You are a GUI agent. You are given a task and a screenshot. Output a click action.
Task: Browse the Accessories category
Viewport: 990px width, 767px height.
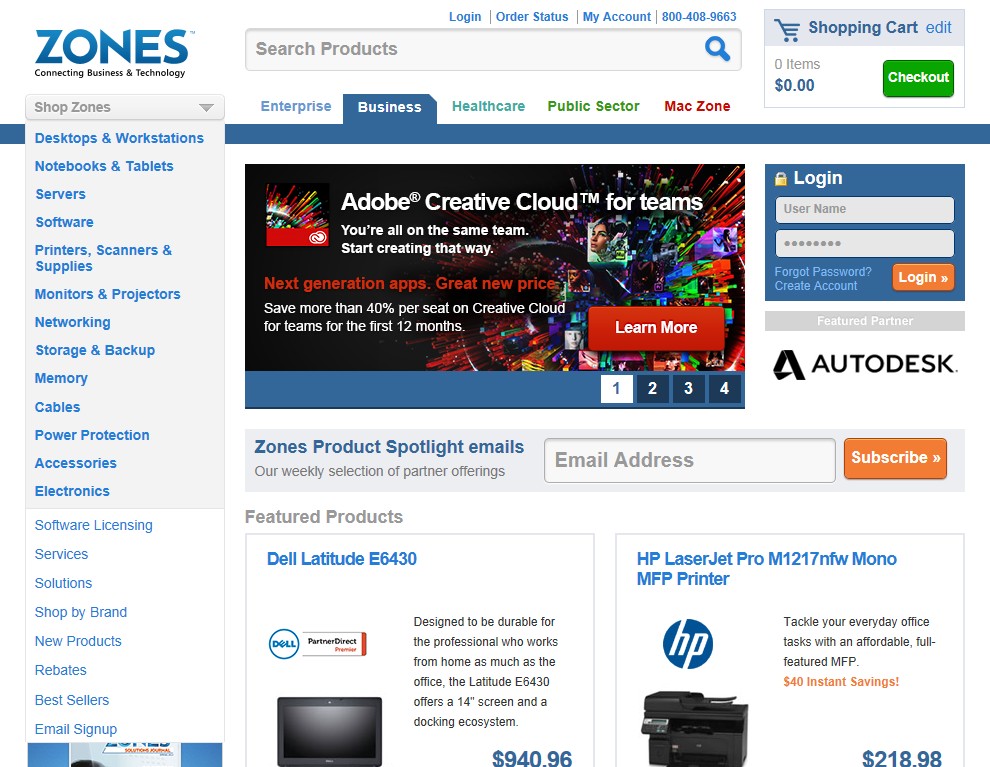76,463
